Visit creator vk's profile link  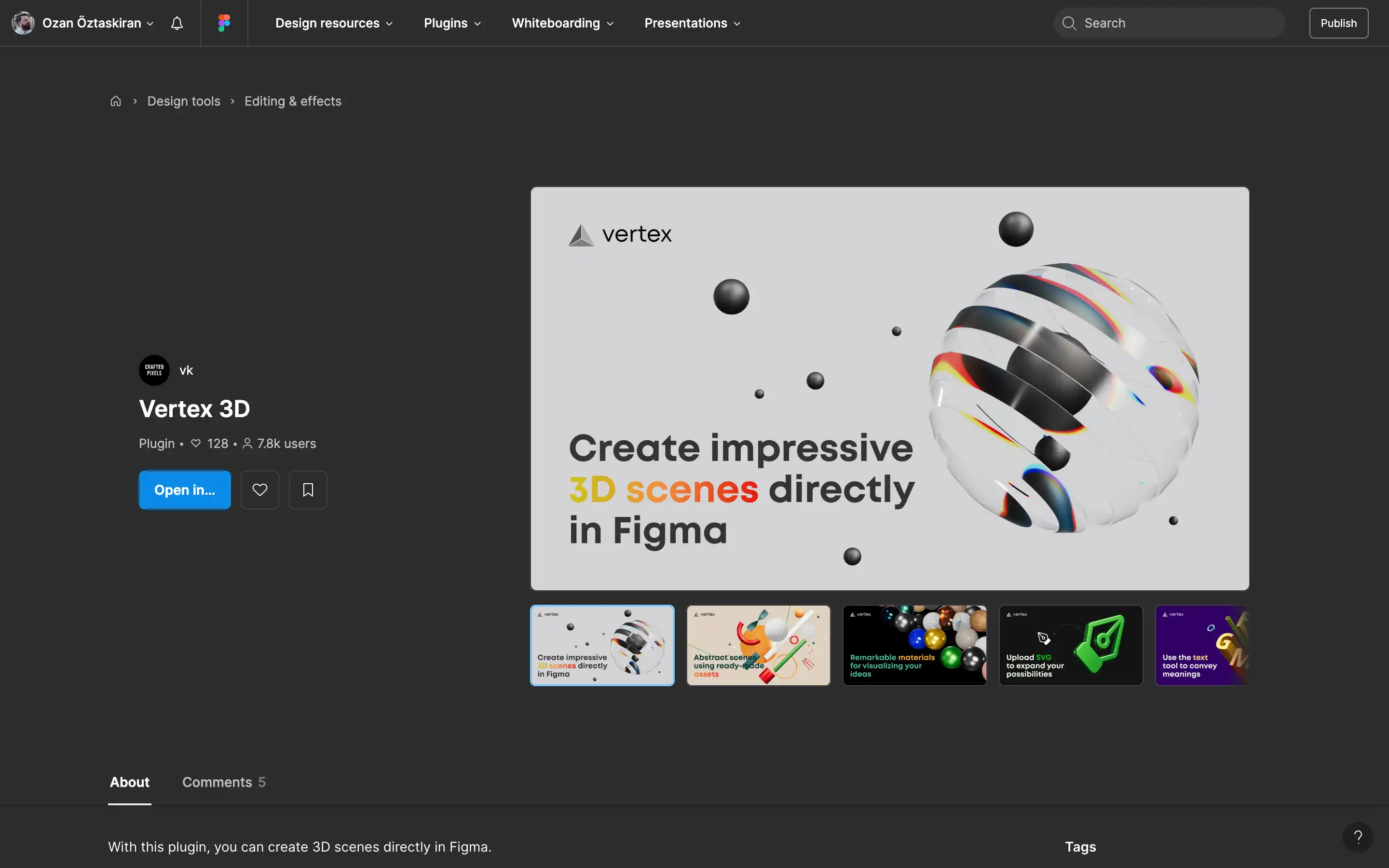(186, 370)
